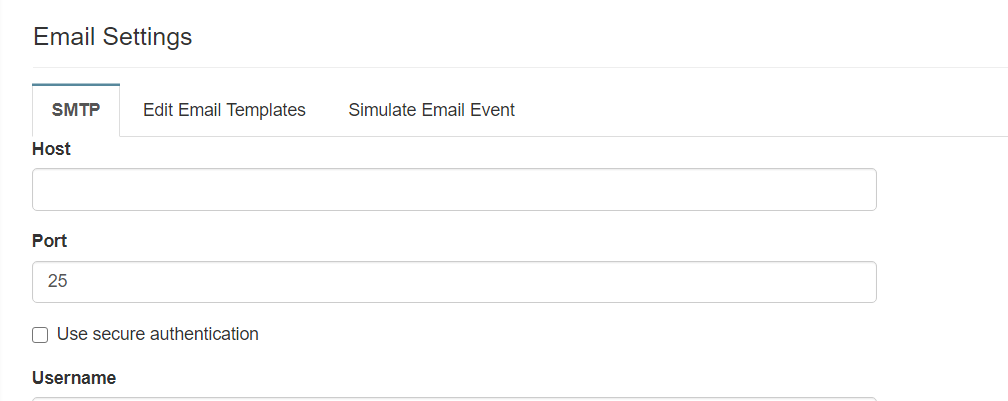Open the Edit Email Templates tab

pyautogui.click(x=224, y=110)
